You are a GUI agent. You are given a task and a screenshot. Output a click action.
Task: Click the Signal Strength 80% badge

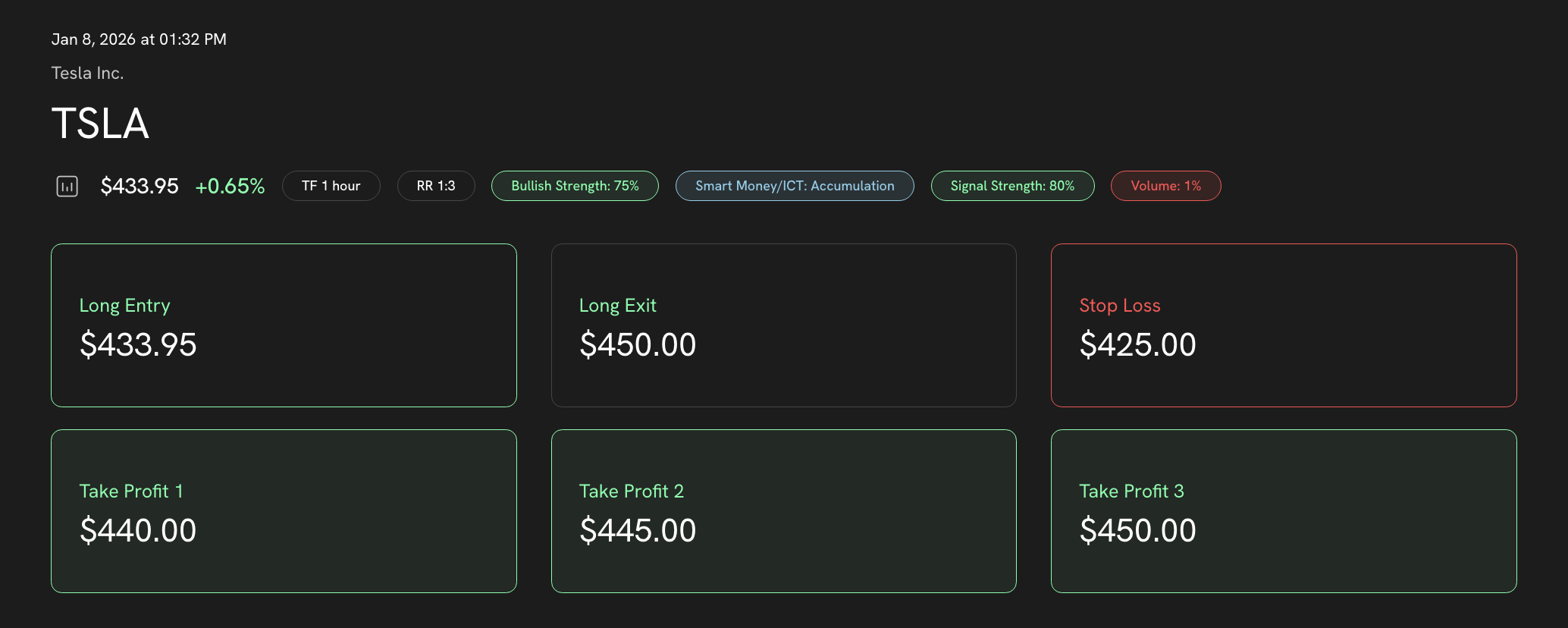click(1012, 186)
